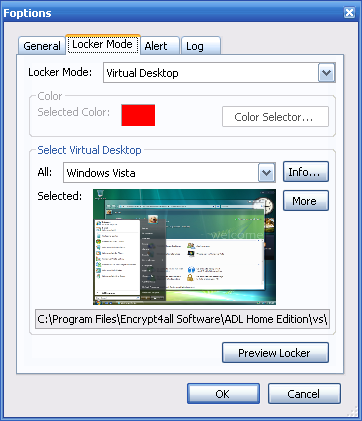Switch to the General tab
Screen dimensions: 362x421
(42, 46)
